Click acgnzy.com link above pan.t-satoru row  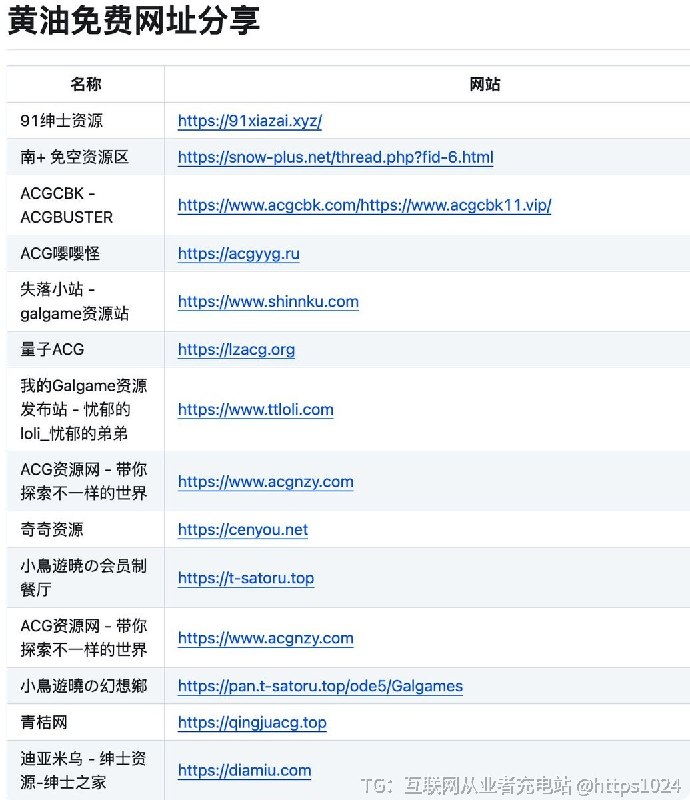265,638
